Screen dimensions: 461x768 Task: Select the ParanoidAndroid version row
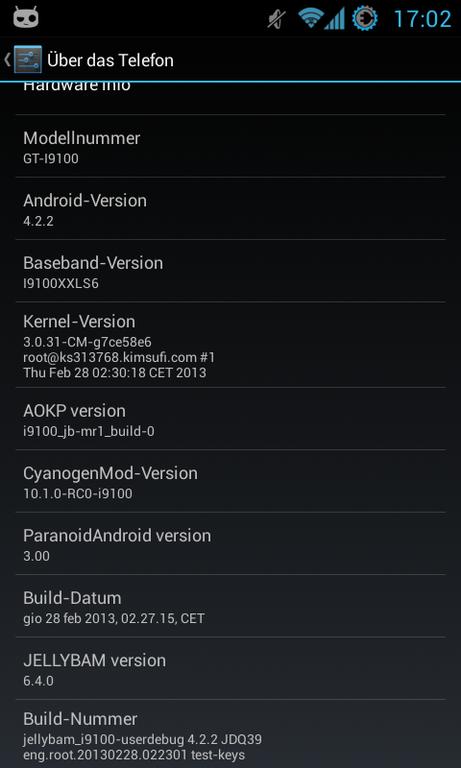click(x=230, y=543)
